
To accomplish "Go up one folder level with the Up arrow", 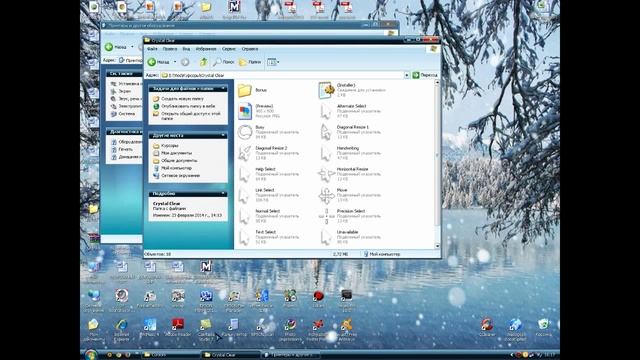I will tap(203, 62).
